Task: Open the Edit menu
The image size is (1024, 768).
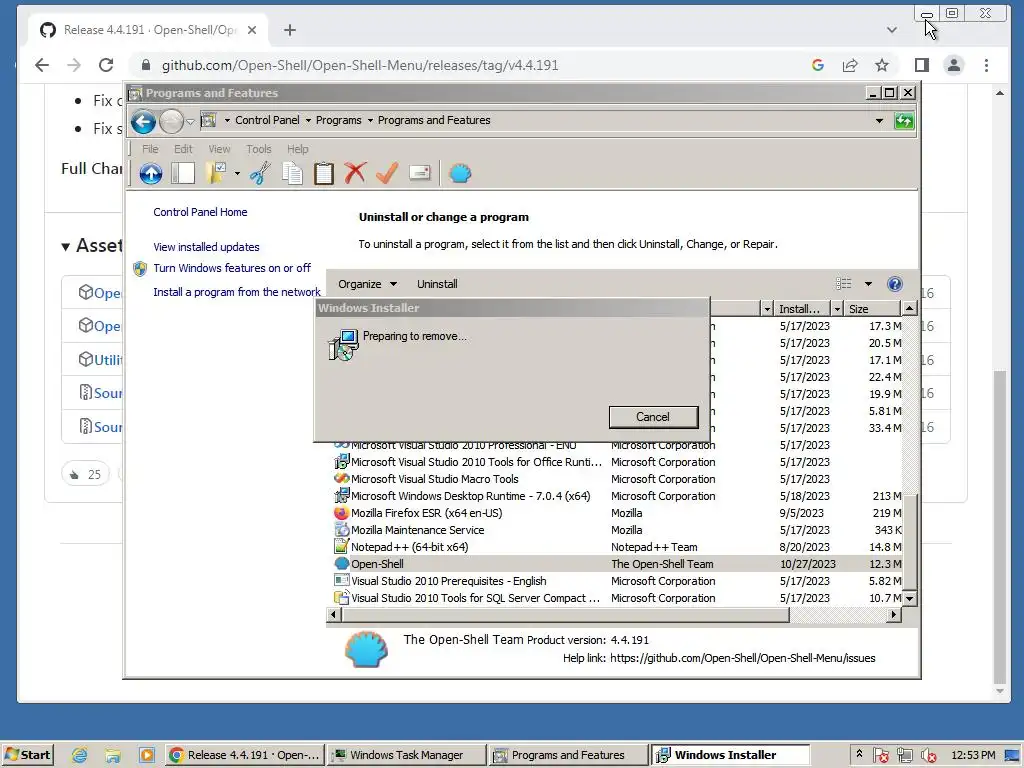Action: (183, 149)
